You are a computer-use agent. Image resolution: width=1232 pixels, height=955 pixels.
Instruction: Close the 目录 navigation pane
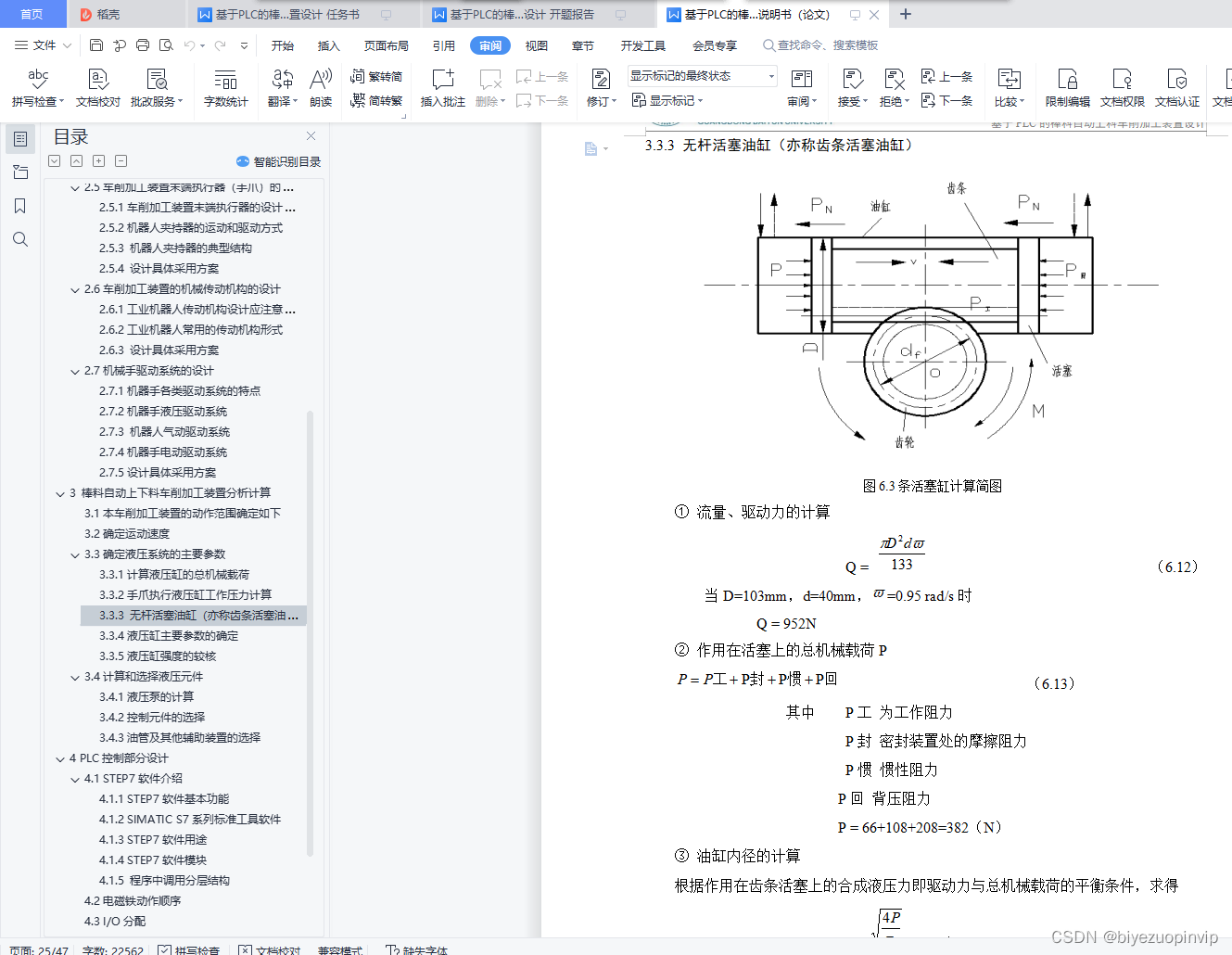click(311, 135)
